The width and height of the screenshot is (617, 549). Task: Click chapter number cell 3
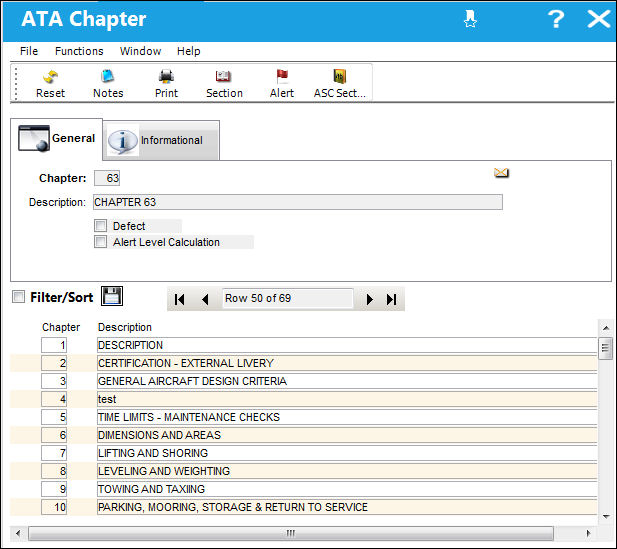pos(54,381)
